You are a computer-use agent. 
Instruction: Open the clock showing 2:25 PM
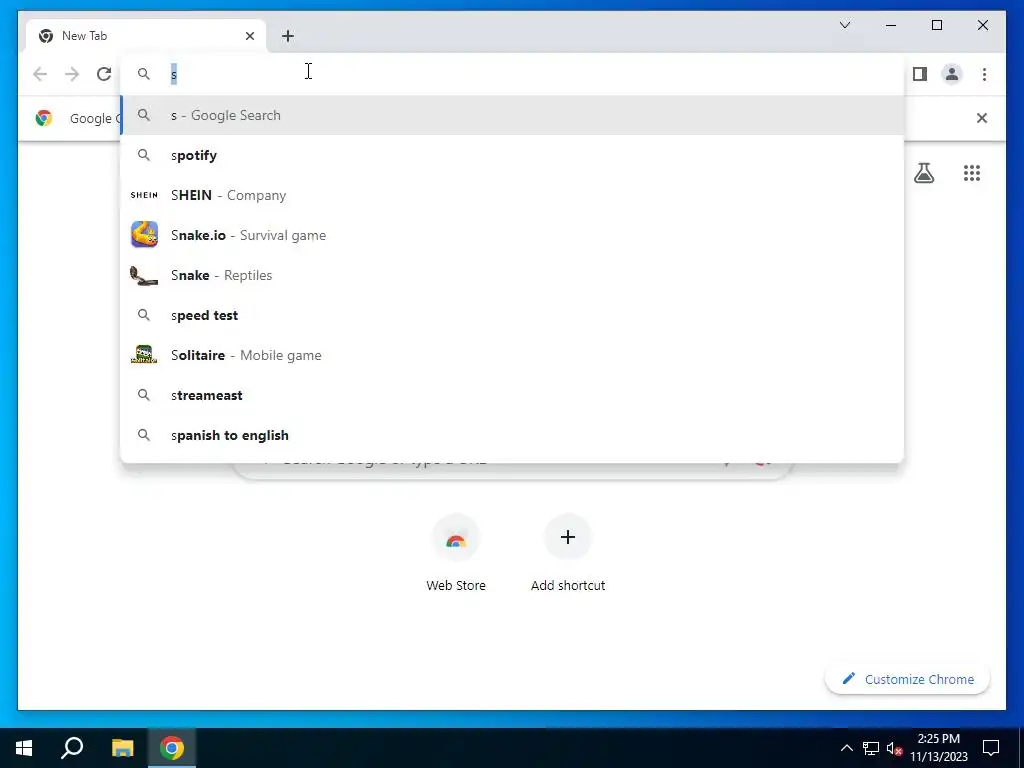click(x=938, y=748)
